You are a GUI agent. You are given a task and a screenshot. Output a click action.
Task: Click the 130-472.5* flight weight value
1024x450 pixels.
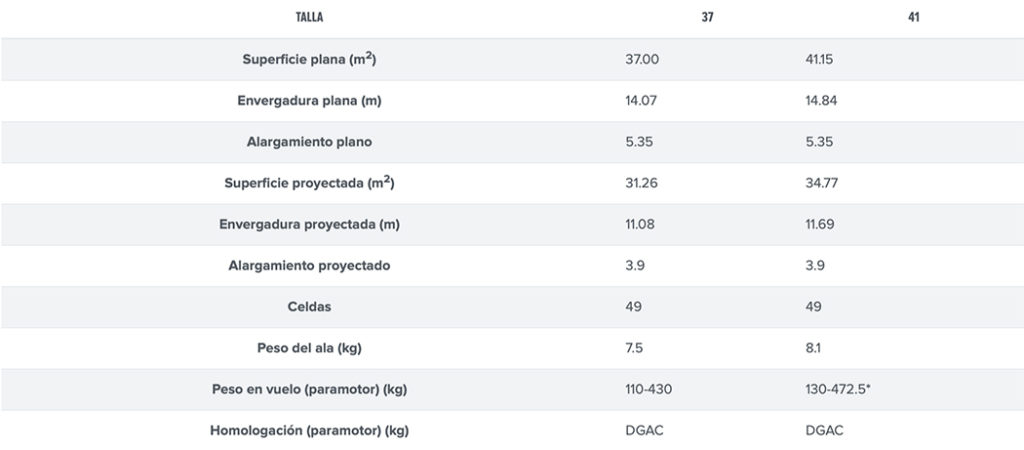(838, 389)
